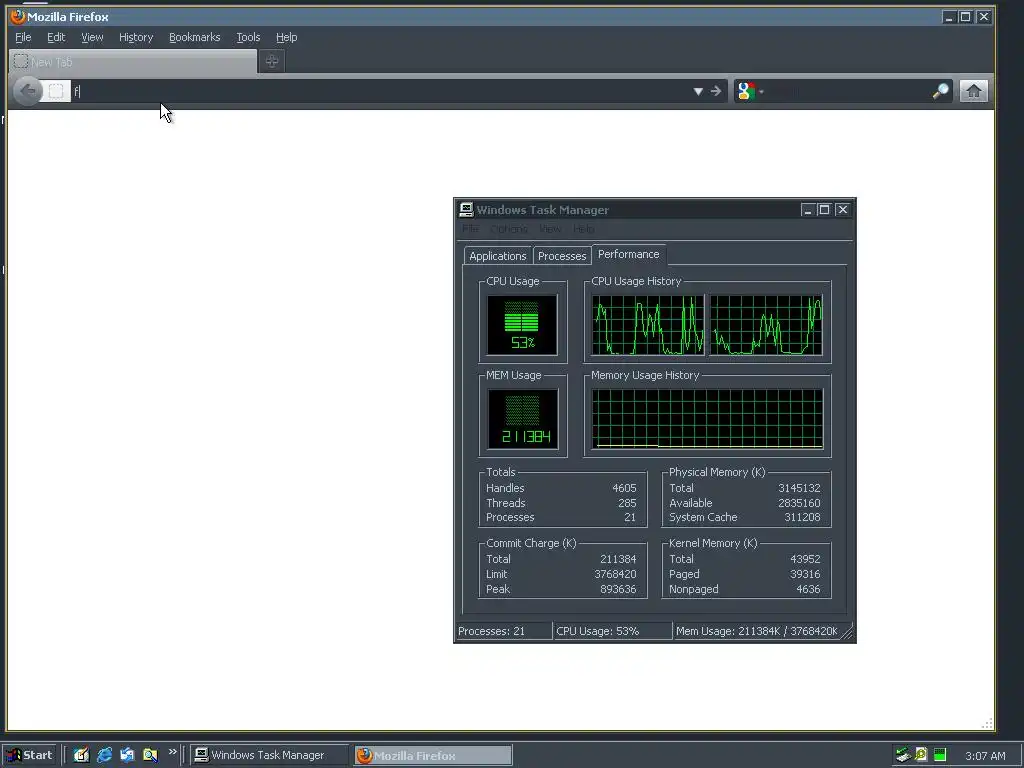Image resolution: width=1024 pixels, height=768 pixels.
Task: Click the page identity icon in address bar
Action: (x=56, y=91)
